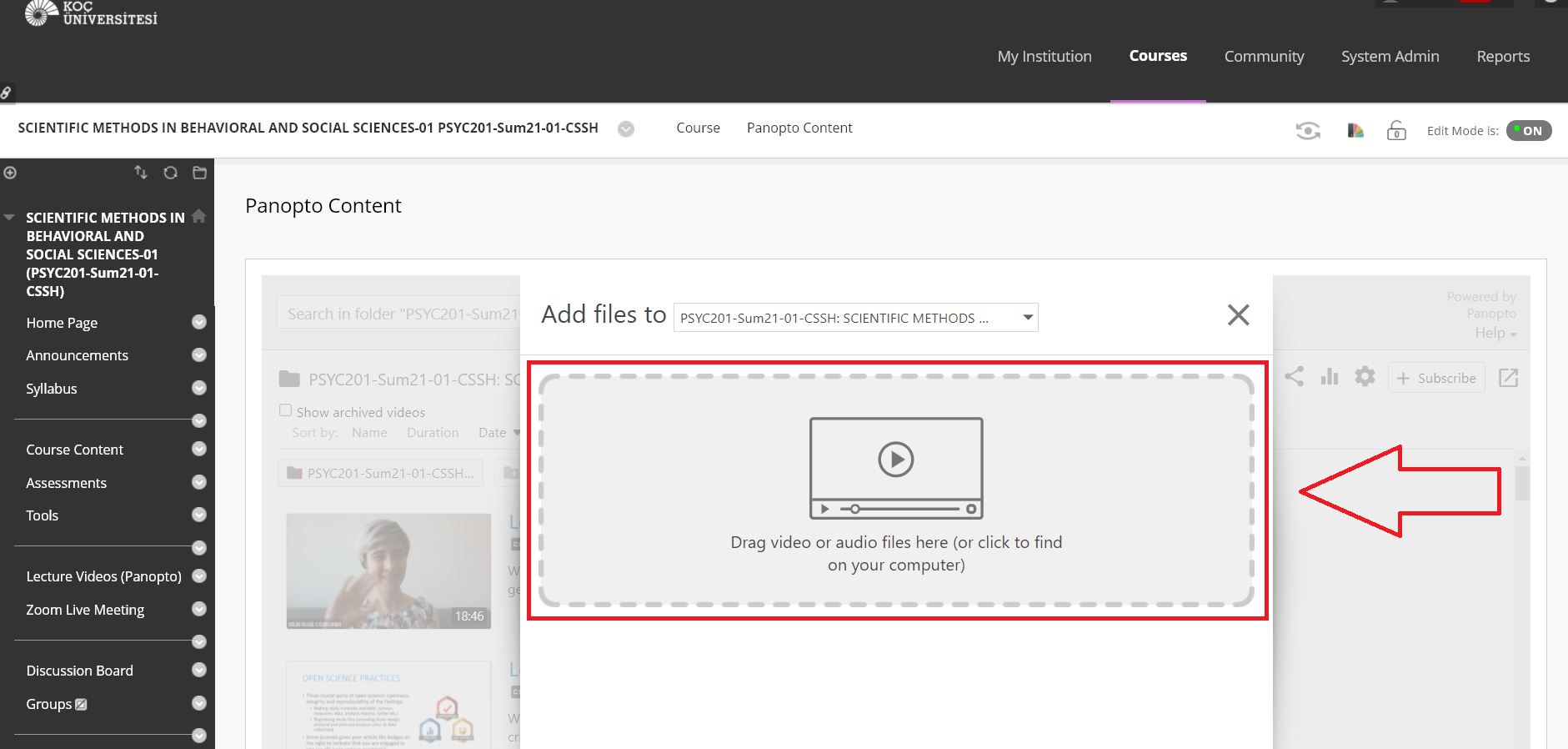Open the Panopto folder settings gear
Viewport: 1568px width, 749px height.
1365,377
